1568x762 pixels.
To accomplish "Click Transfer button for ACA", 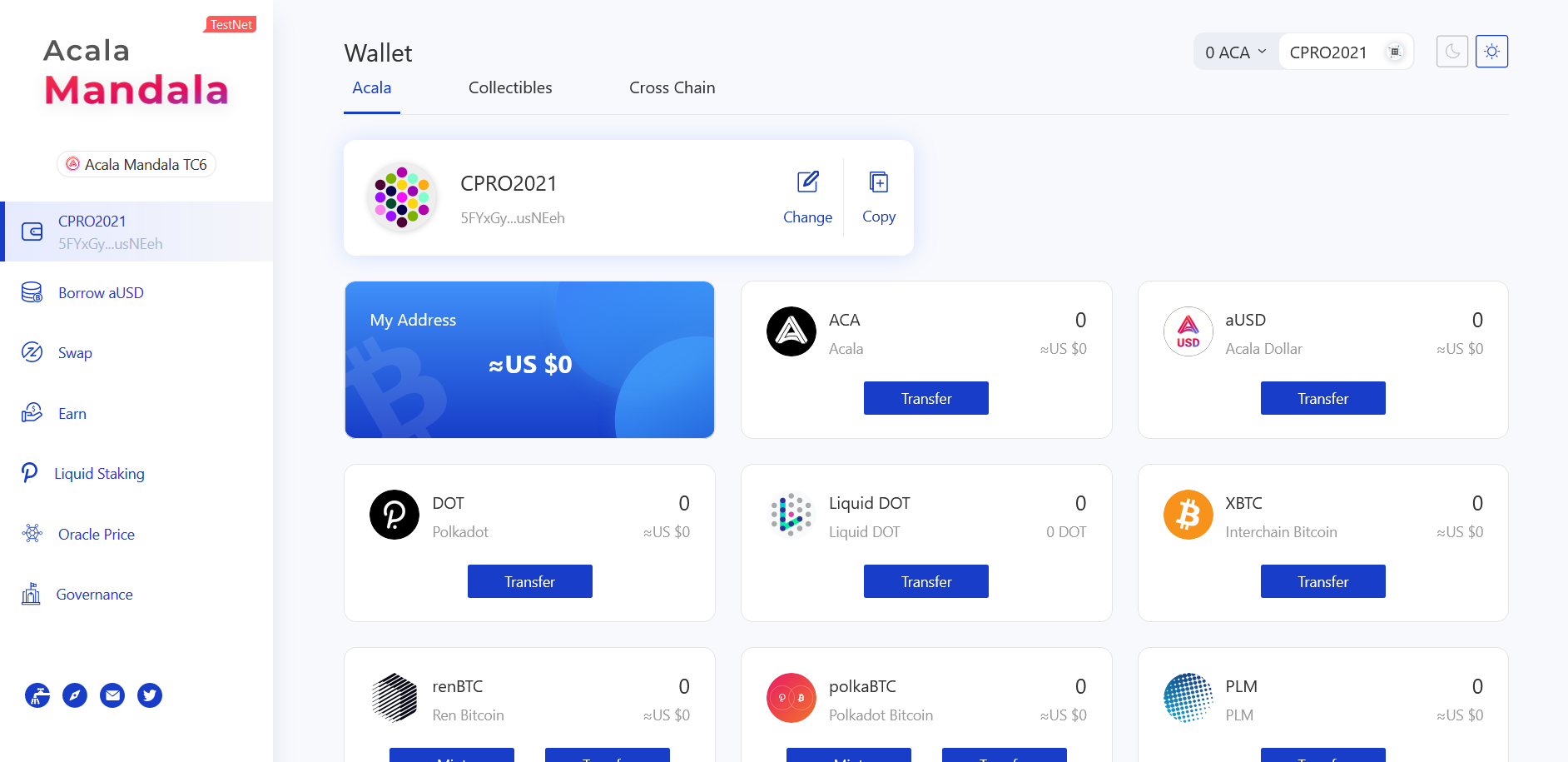I will point(926,398).
